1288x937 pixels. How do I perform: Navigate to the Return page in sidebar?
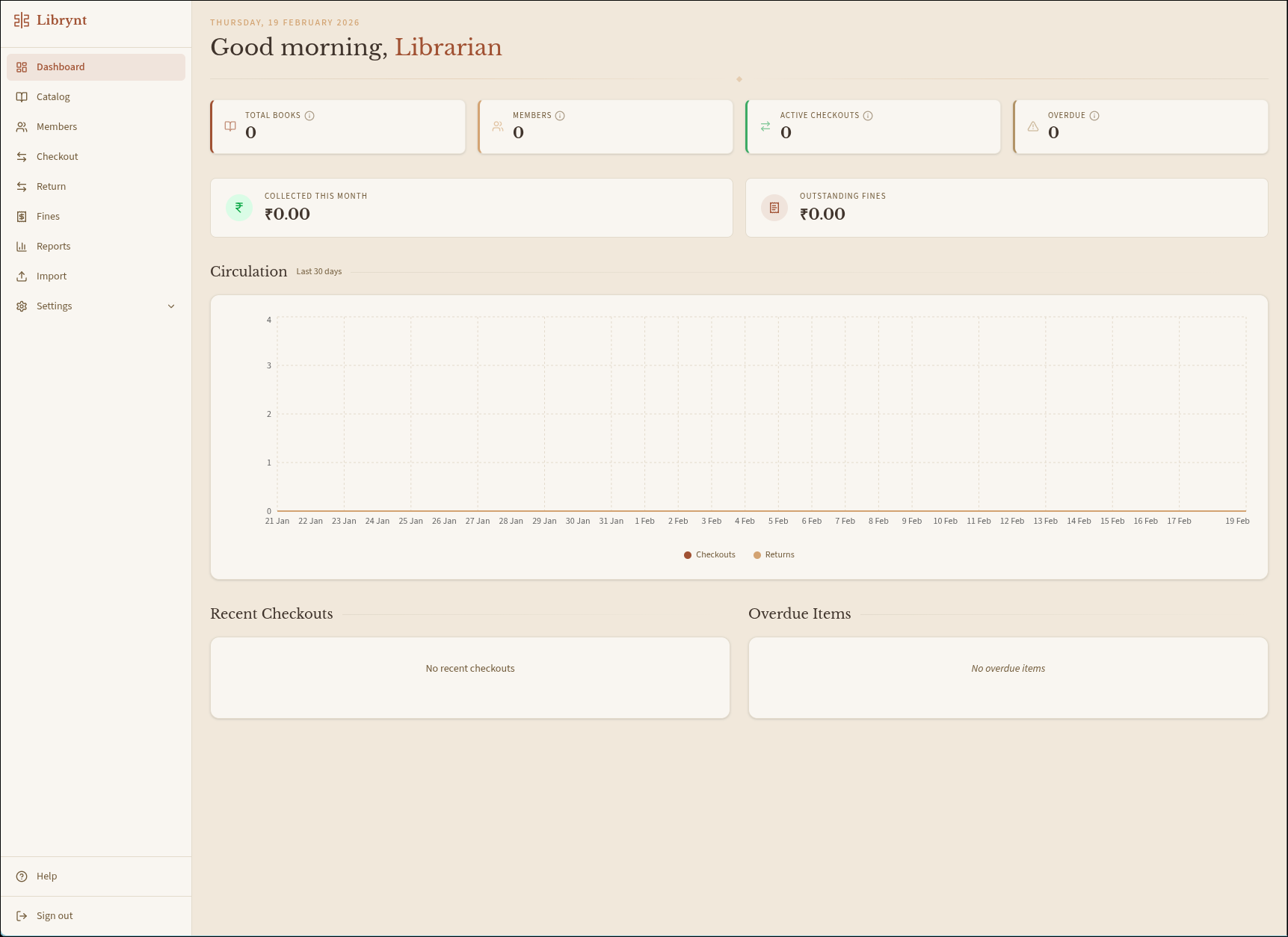pos(52,186)
